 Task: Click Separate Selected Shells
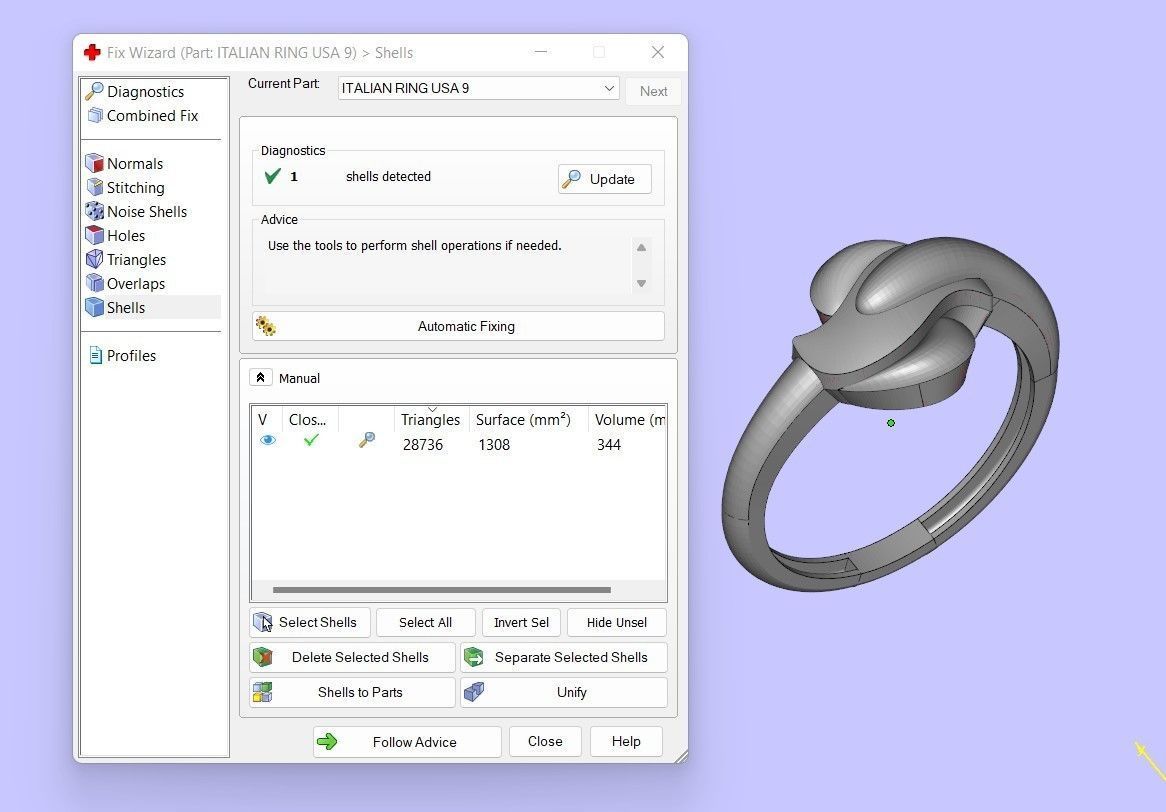564,657
